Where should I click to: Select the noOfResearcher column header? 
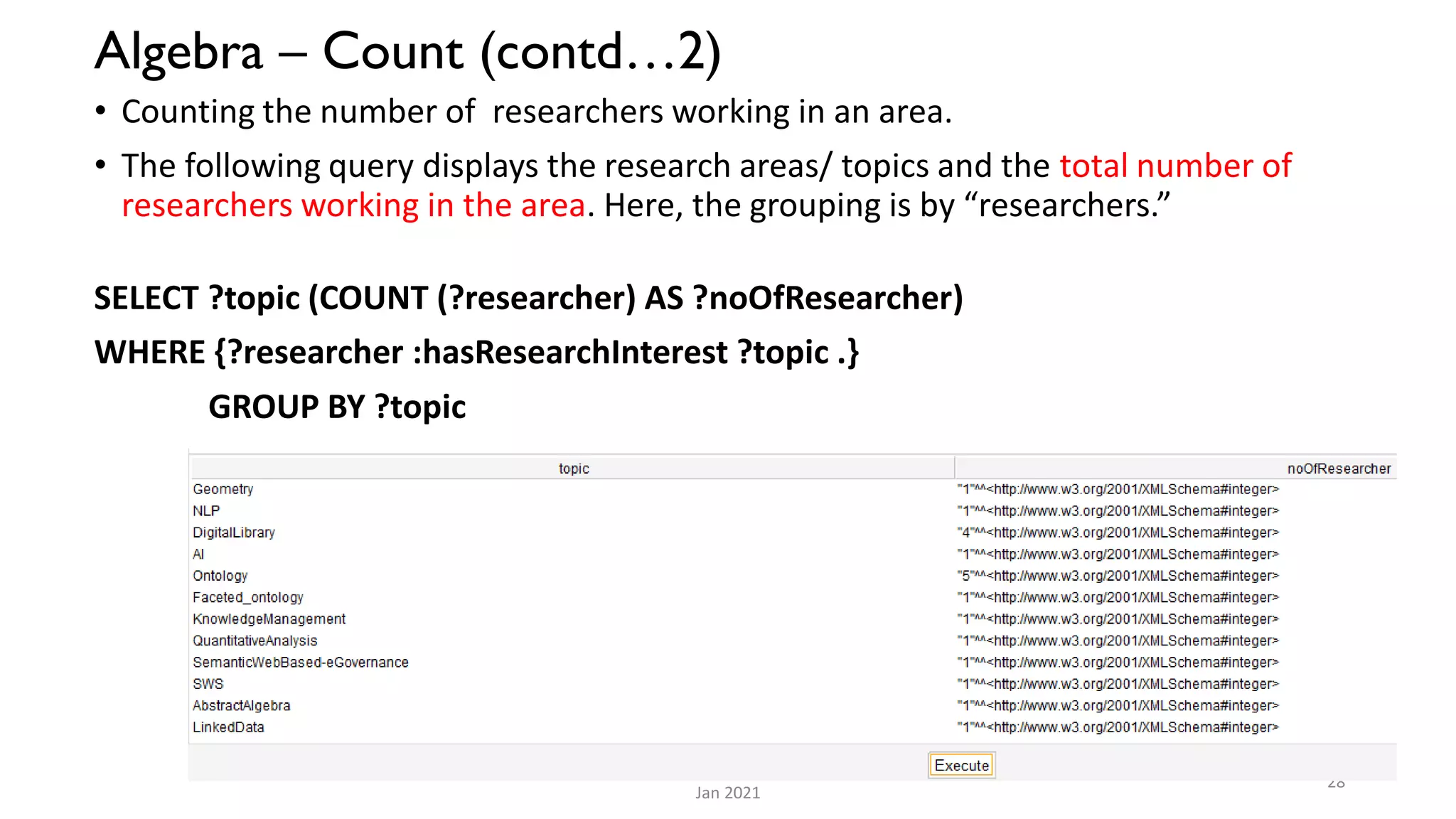click(x=1176, y=469)
